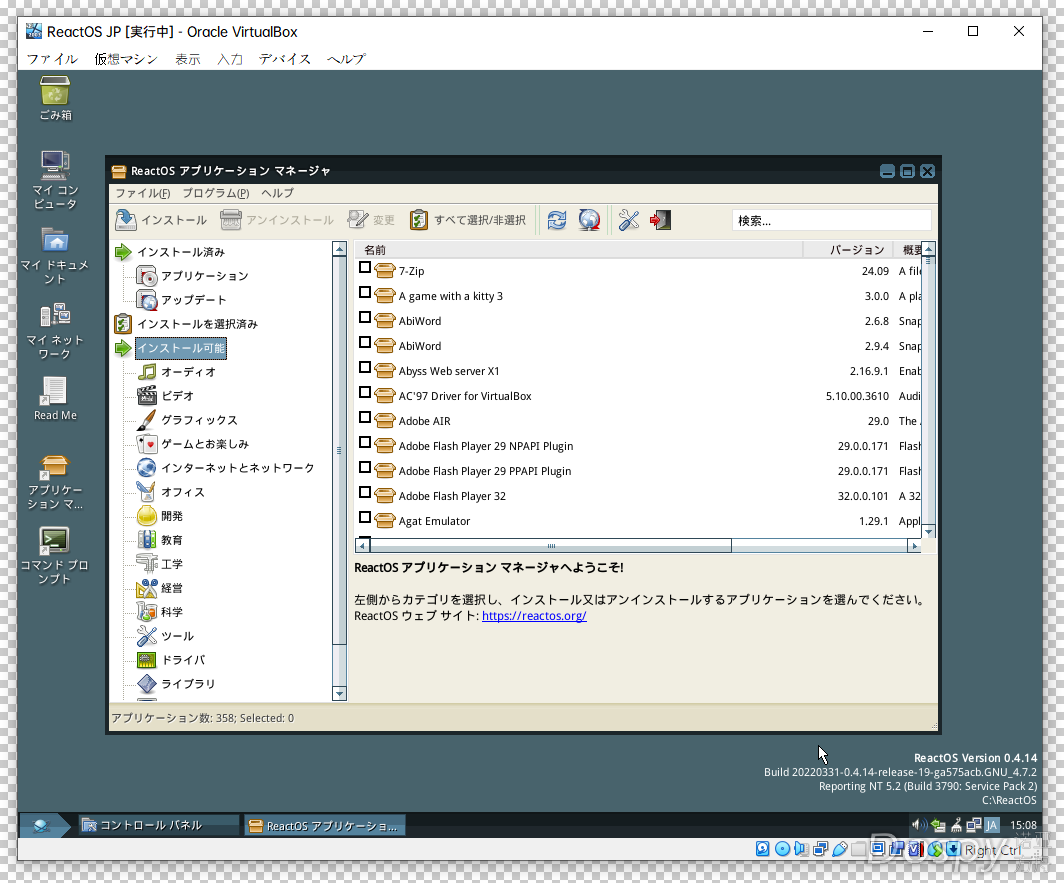The height and width of the screenshot is (883, 1064).
Task: Click application list scroll-right arrow
Action: pyautogui.click(x=914, y=546)
